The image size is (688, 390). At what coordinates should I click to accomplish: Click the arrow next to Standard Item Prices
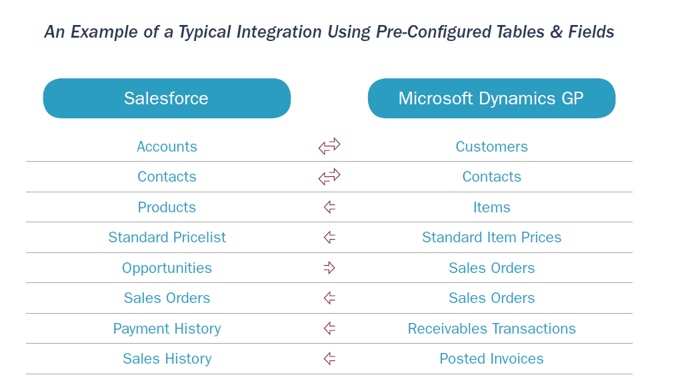[330, 237]
